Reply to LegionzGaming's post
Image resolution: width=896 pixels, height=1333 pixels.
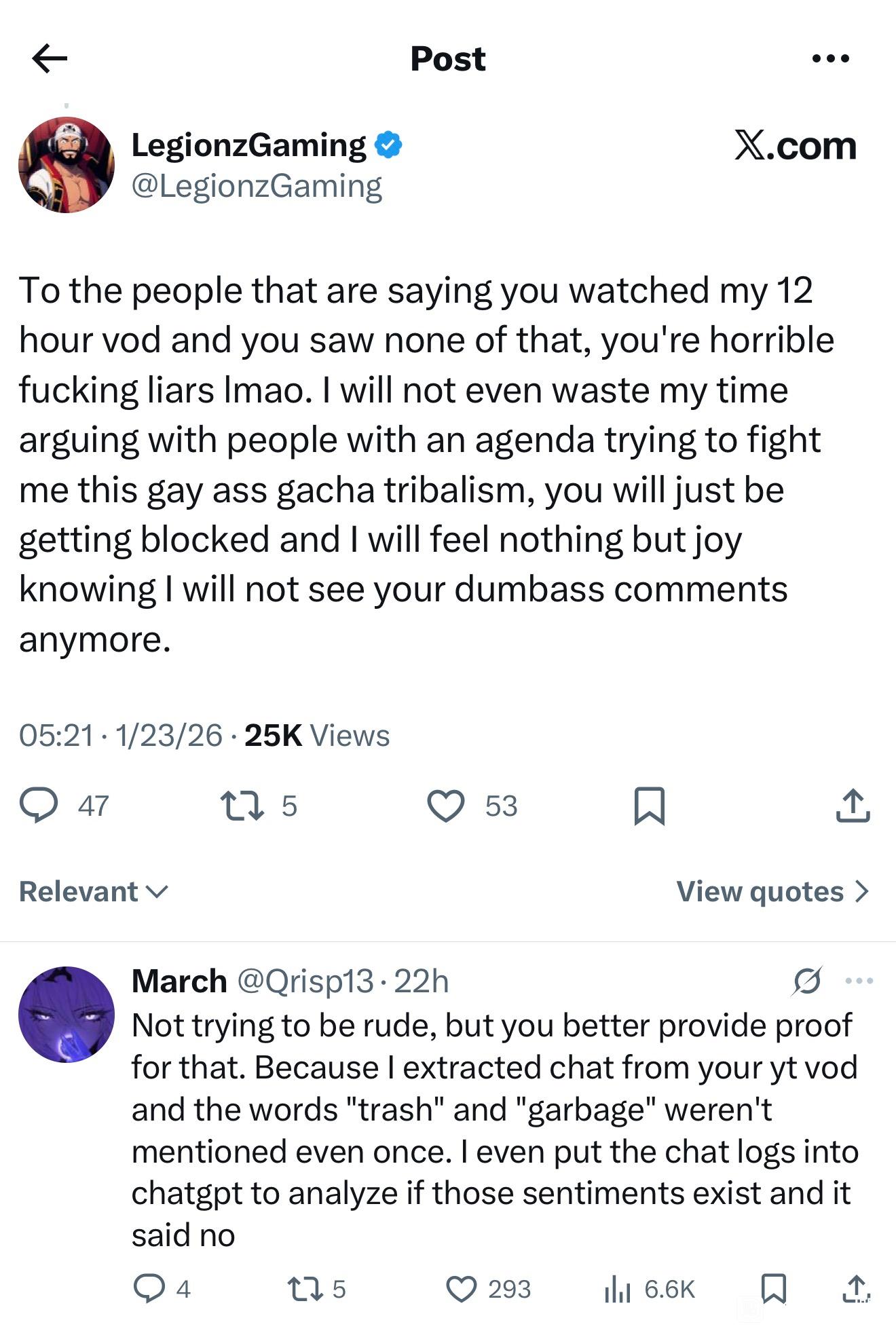click(x=39, y=806)
